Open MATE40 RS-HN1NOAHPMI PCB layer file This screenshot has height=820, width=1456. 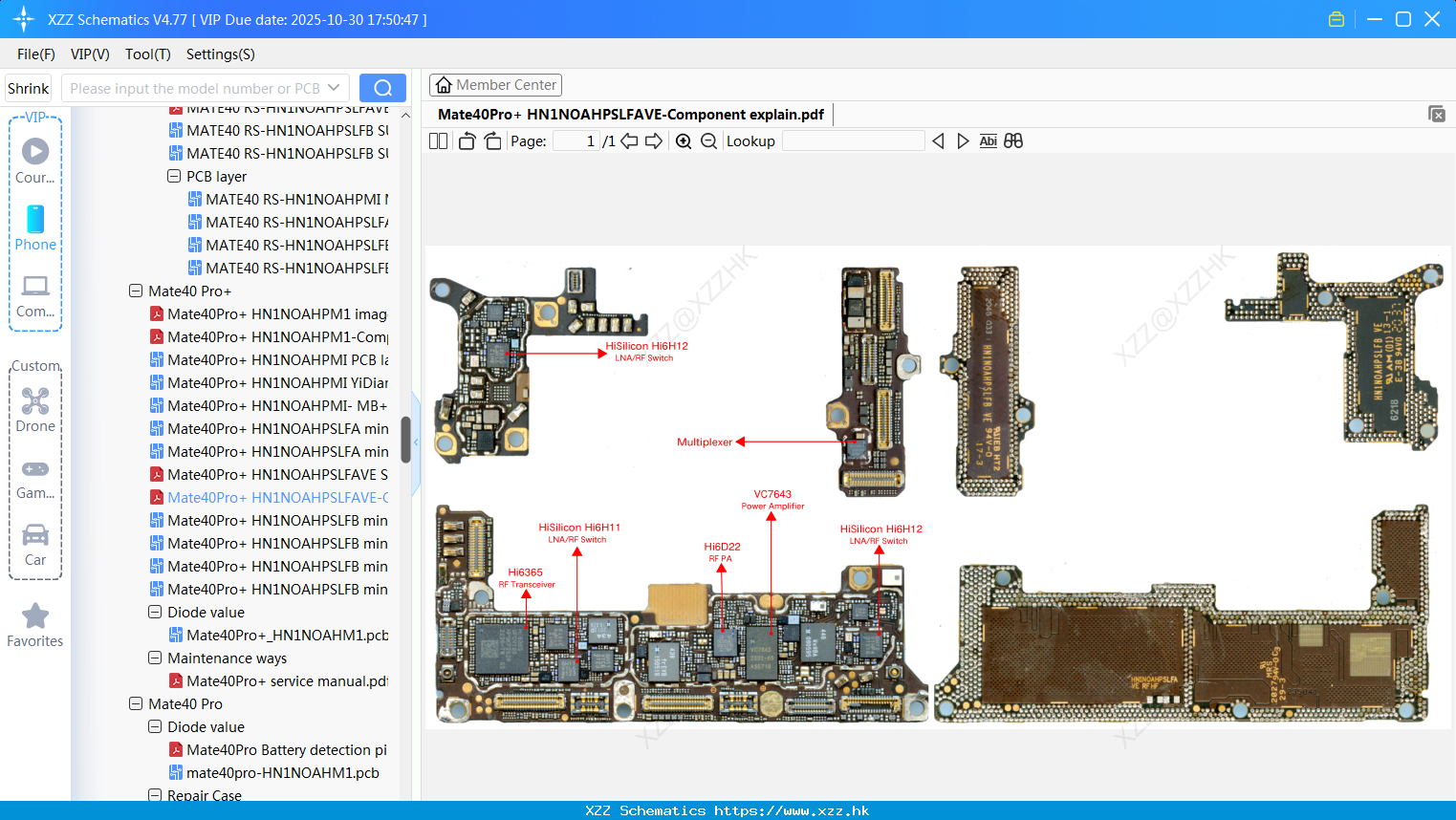point(288,199)
